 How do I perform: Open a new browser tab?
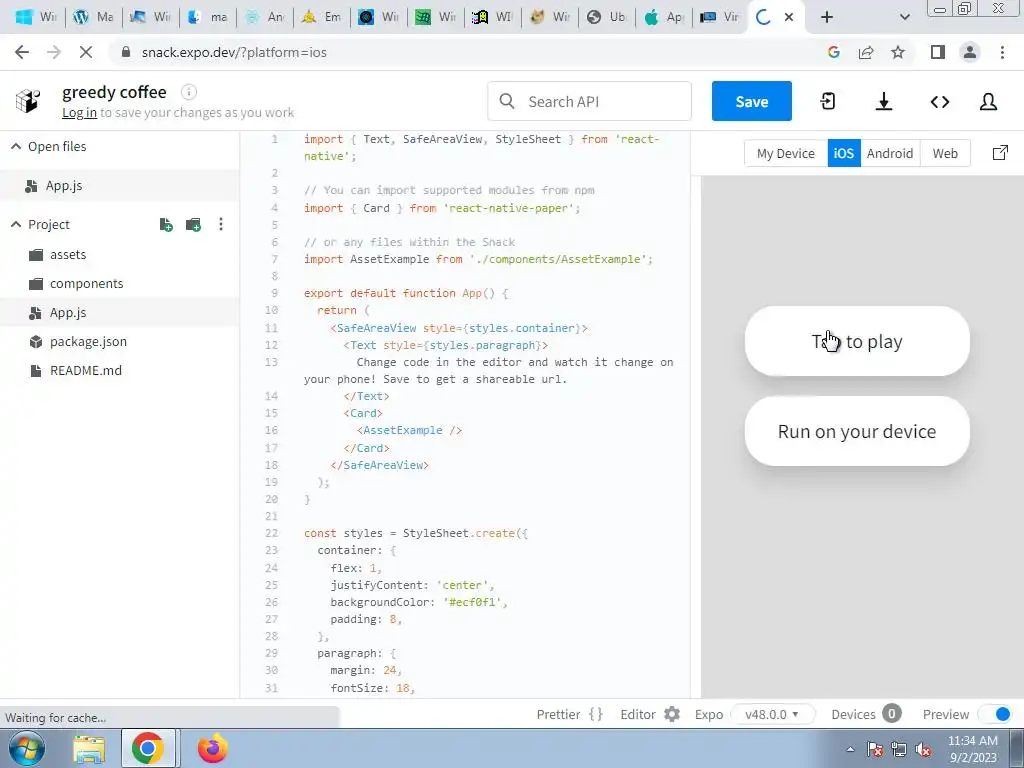point(827,18)
